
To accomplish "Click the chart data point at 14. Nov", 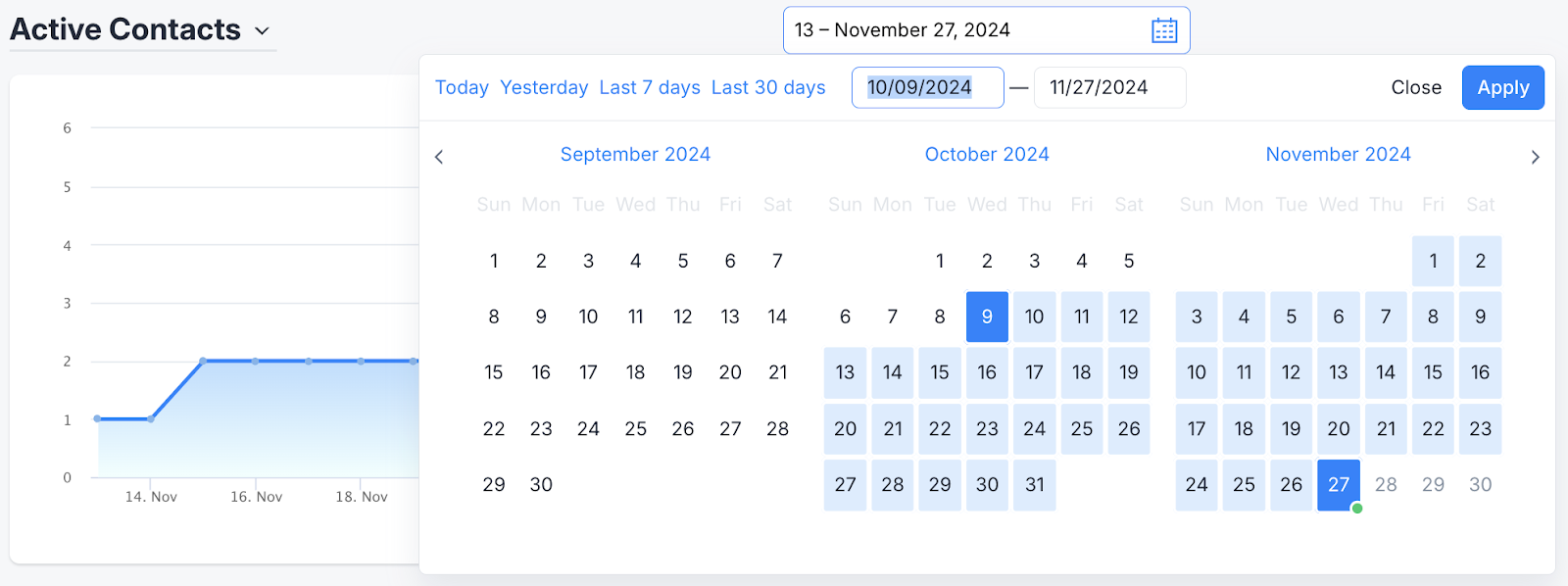I will 150,418.
